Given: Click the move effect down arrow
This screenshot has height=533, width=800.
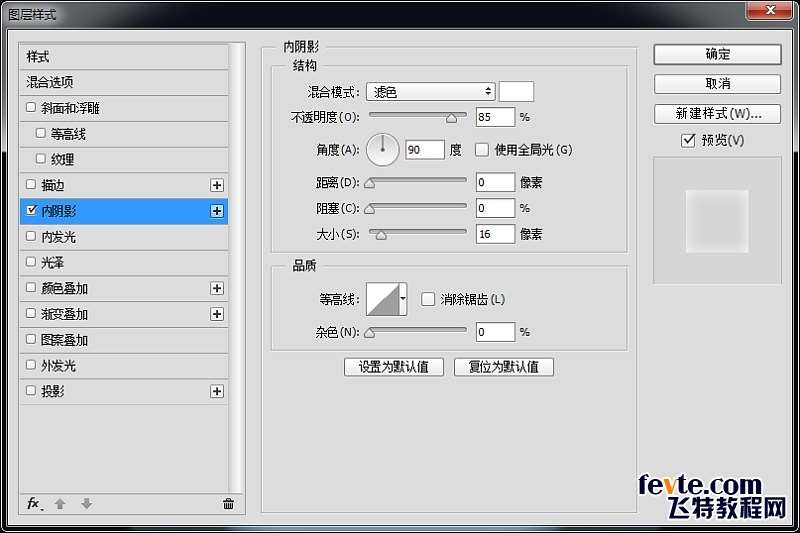Looking at the screenshot, I should [x=86, y=504].
